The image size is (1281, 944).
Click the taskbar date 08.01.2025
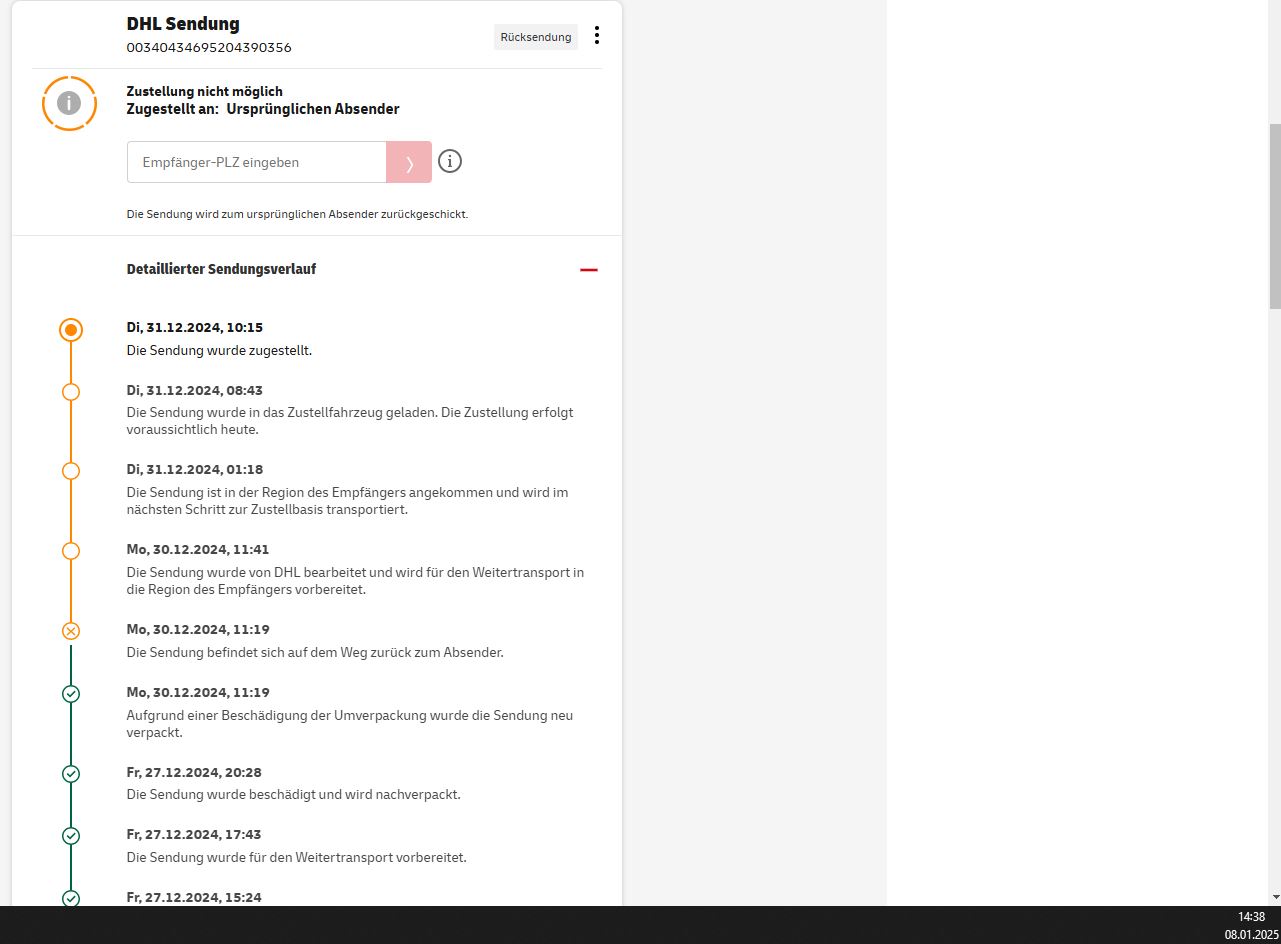(x=1251, y=934)
